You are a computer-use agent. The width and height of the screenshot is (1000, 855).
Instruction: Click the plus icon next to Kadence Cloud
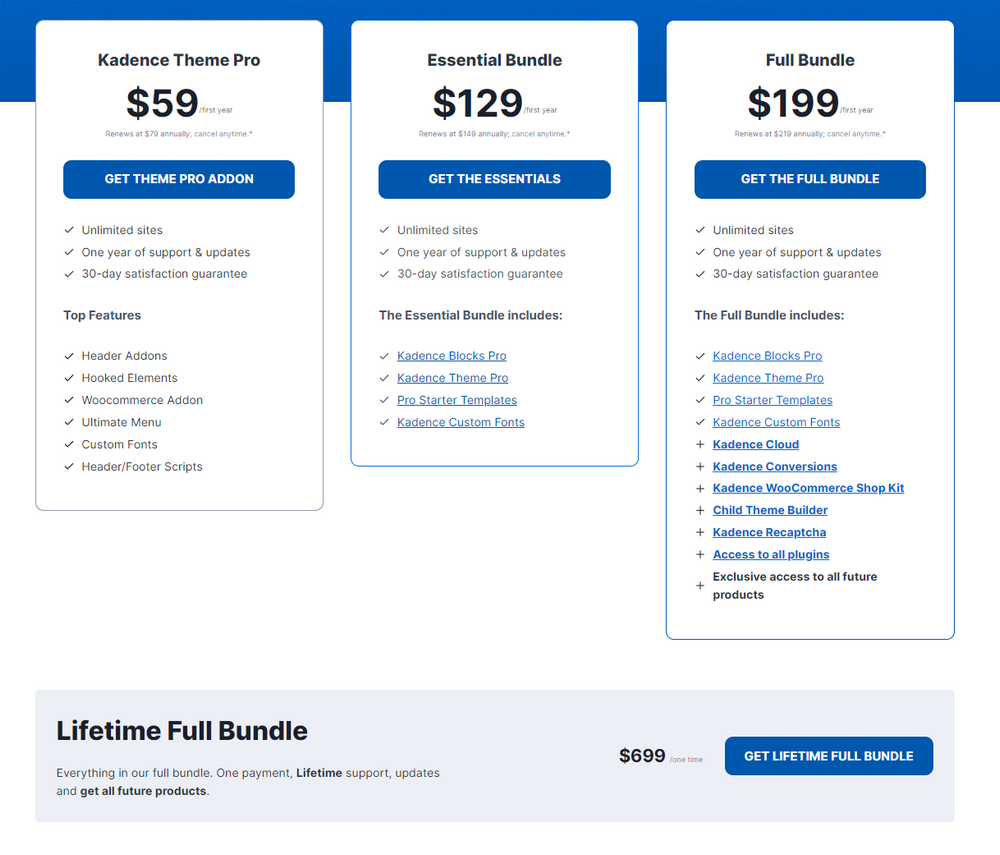(700, 444)
